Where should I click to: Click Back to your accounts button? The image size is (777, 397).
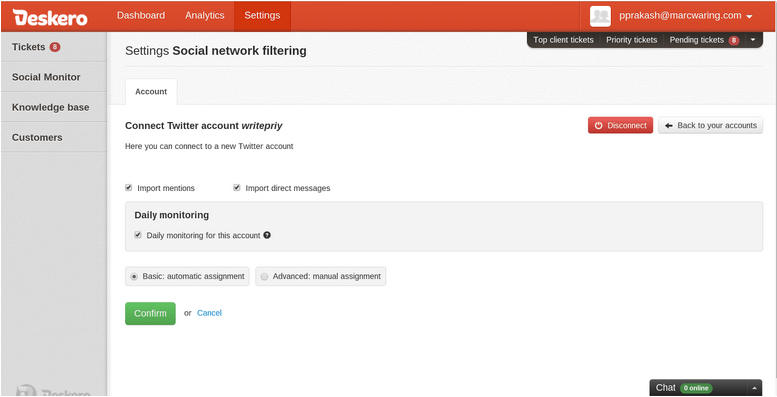pos(711,125)
